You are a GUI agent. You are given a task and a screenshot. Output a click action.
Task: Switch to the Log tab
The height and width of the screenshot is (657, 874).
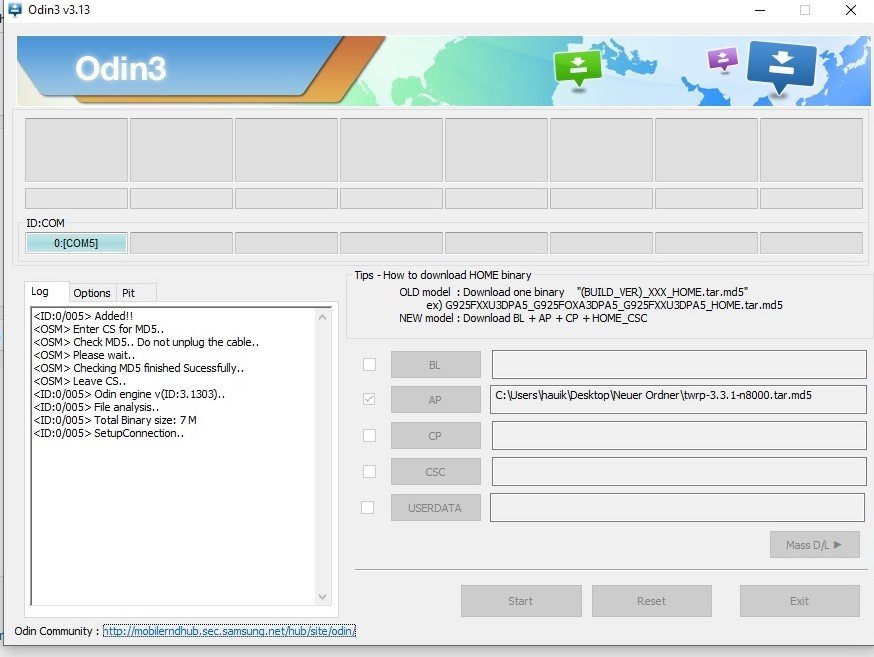tap(47, 291)
